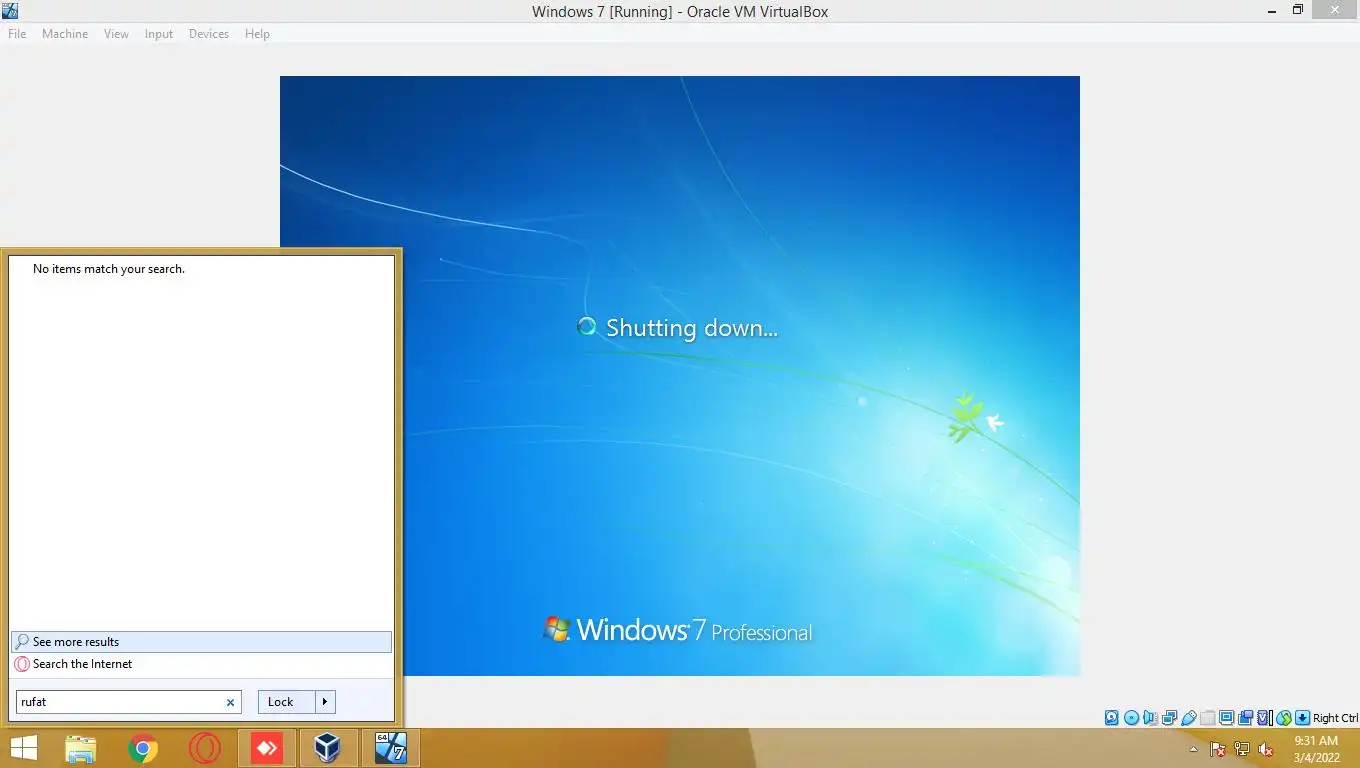Switch to the Windows 7 VM taskbar button
Viewport: 1360px width, 768px height.
390,748
